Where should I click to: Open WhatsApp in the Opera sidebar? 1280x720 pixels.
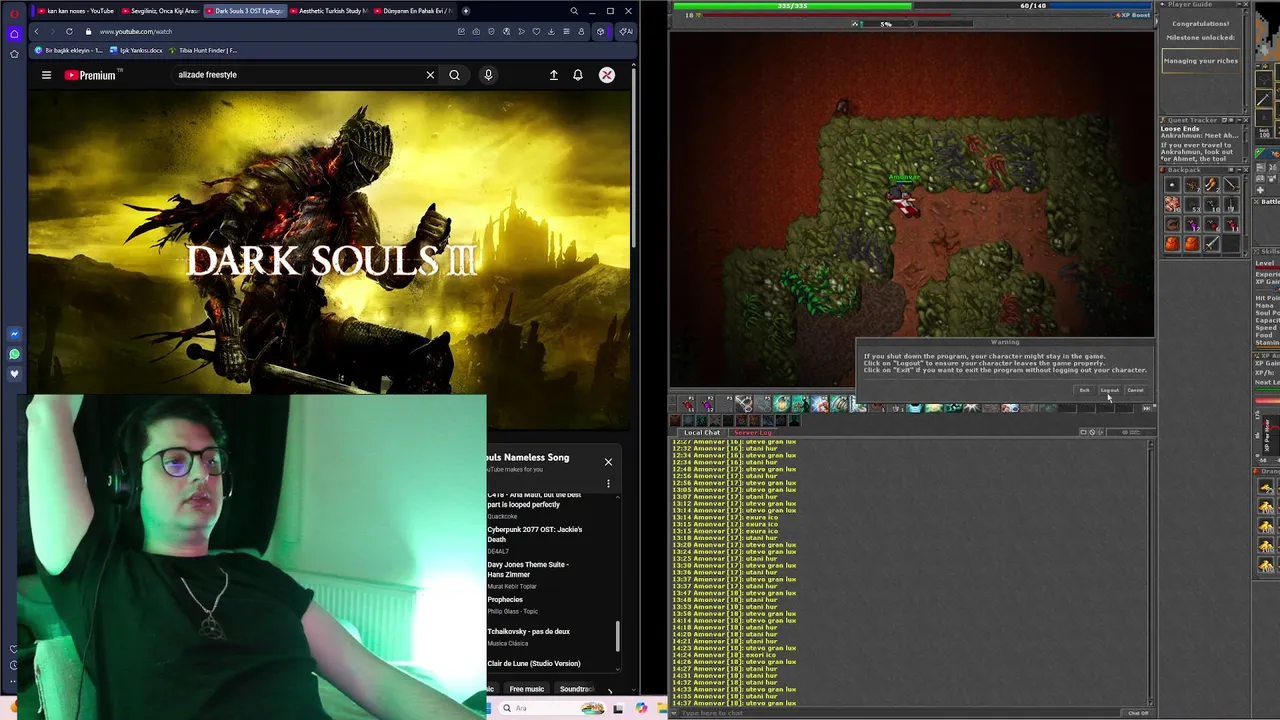pyautogui.click(x=14, y=354)
